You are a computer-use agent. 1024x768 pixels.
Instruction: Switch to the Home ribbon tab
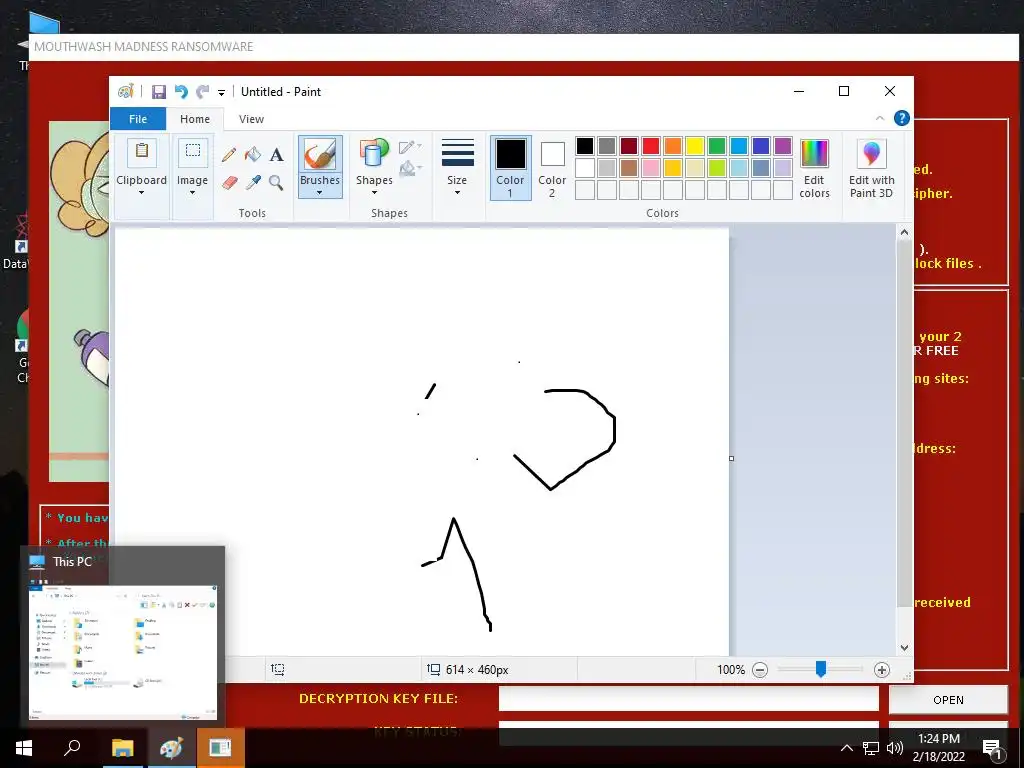point(195,119)
